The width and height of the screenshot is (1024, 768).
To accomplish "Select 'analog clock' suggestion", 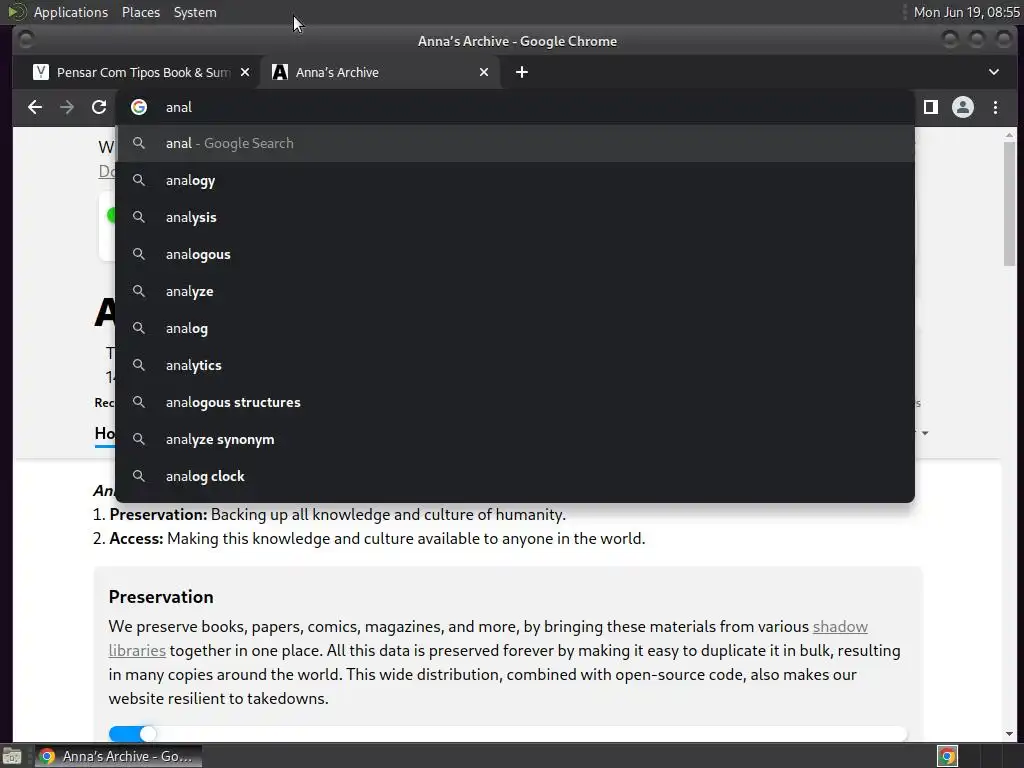I will tap(515, 476).
